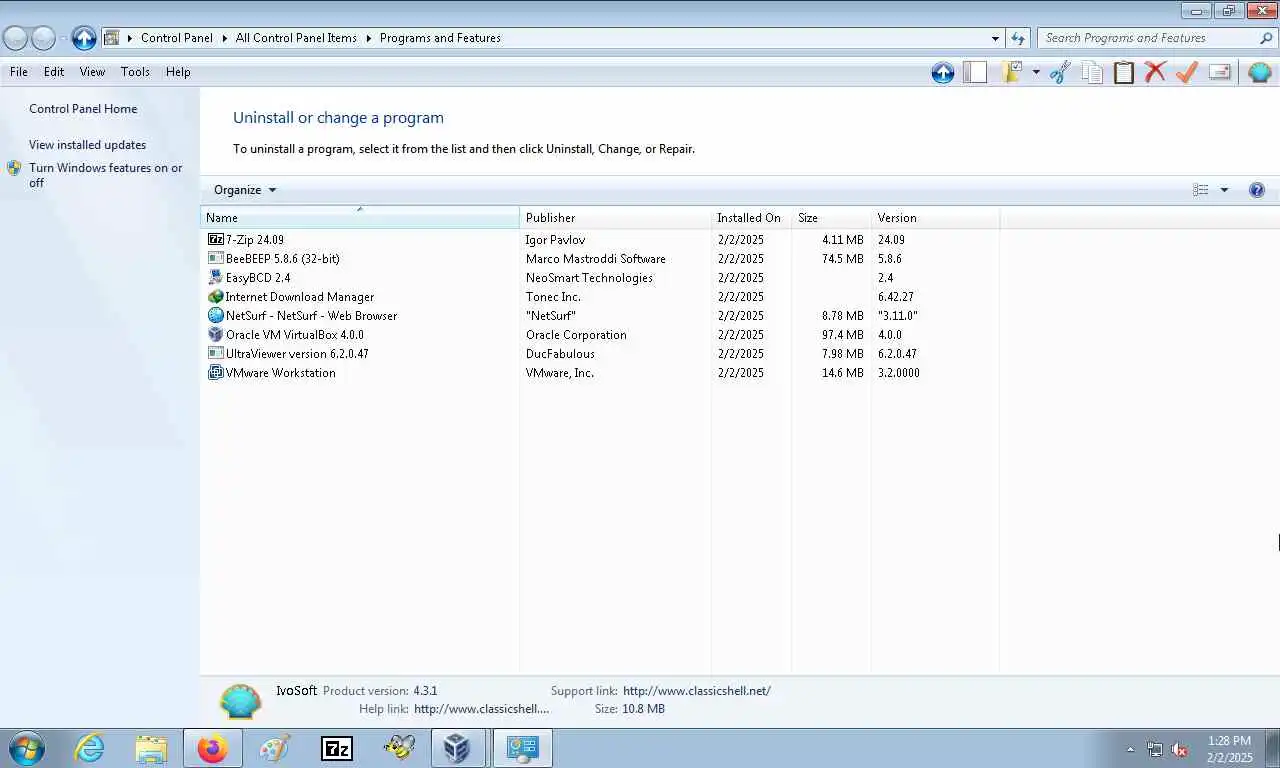Open the BeeBEEP bee taskbar icon
The image size is (1280, 768).
click(398, 748)
